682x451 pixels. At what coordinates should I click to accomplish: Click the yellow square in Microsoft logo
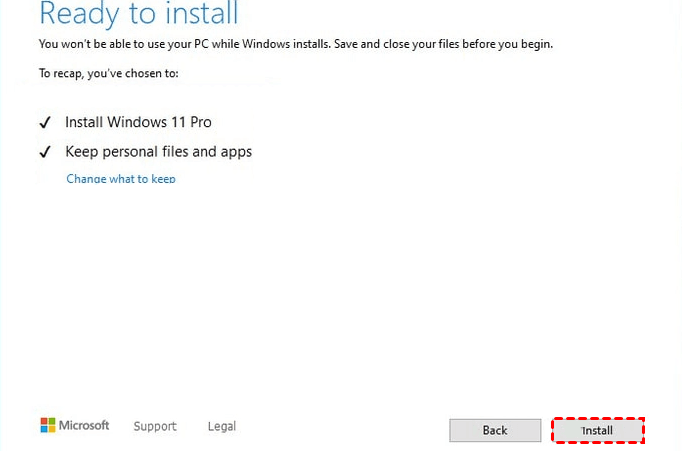tap(52, 429)
